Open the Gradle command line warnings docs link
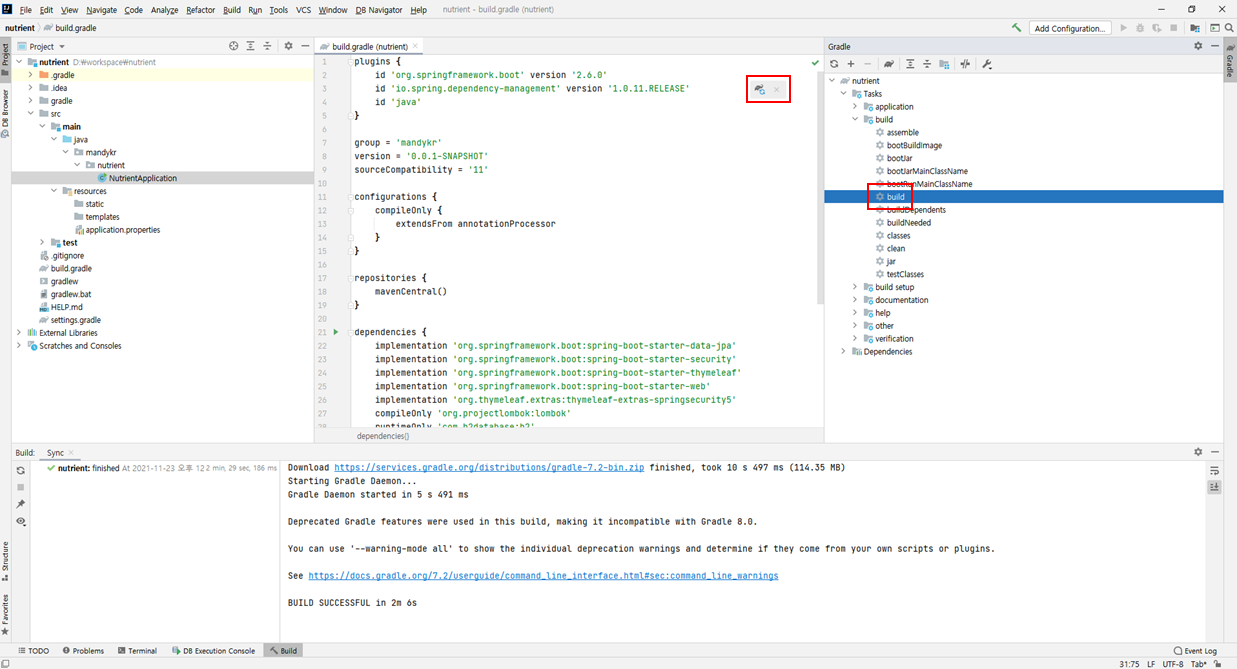Screen dimensions: 1237x669 543,576
